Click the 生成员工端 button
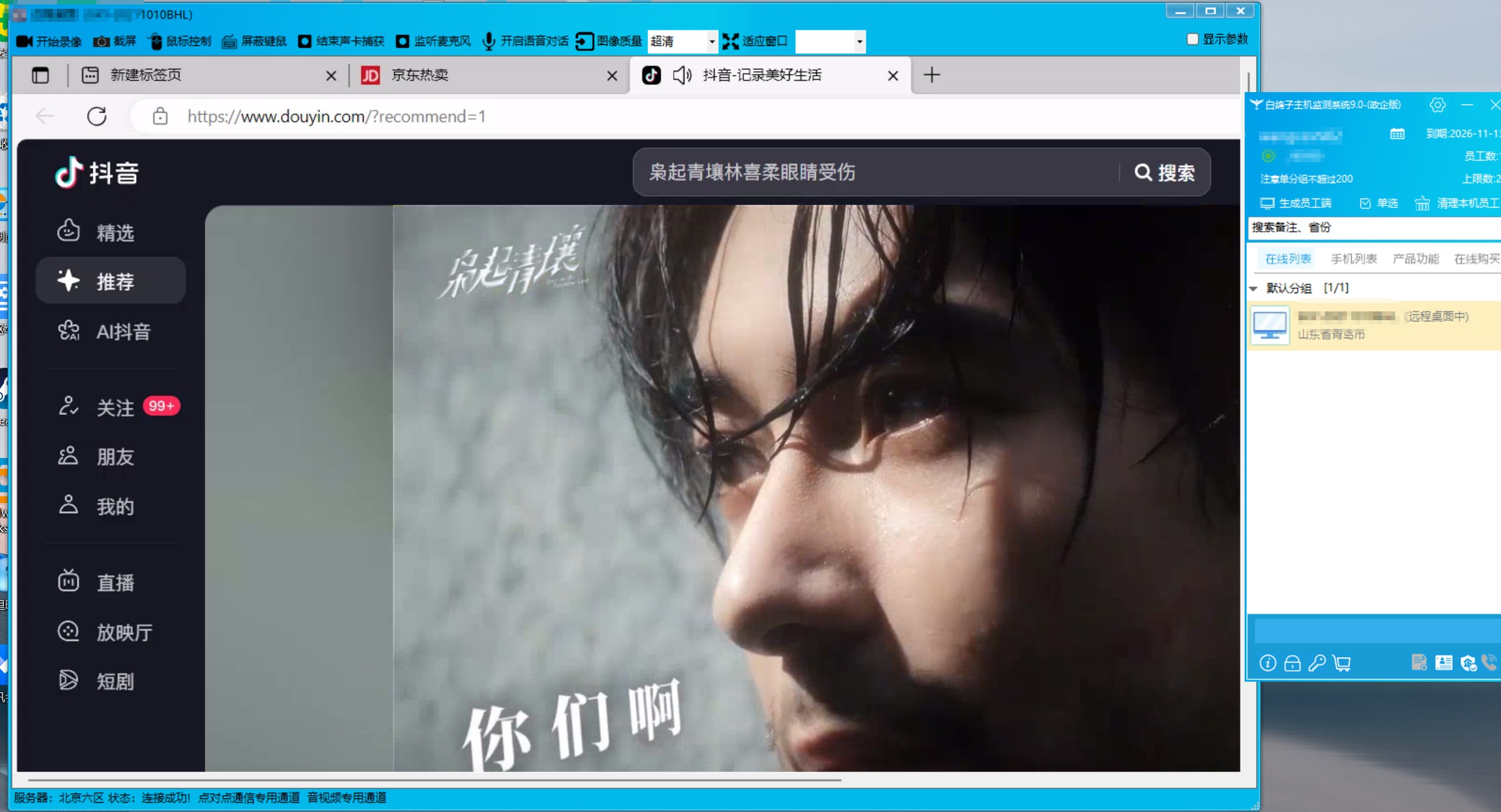The width and height of the screenshot is (1501, 812). click(x=1295, y=203)
